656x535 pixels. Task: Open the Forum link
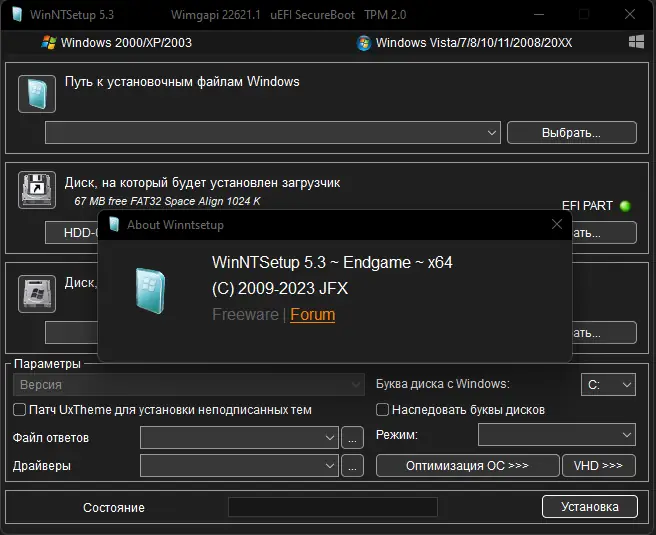313,315
